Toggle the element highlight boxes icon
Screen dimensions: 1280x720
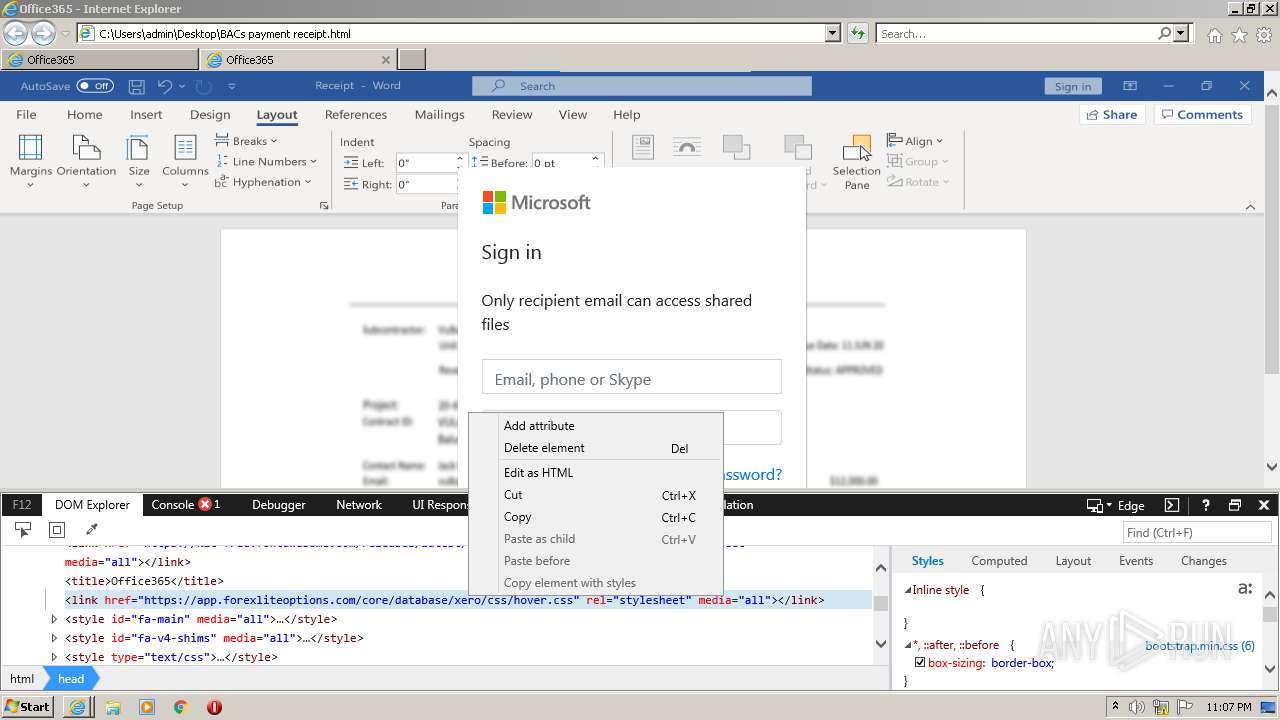coord(57,530)
